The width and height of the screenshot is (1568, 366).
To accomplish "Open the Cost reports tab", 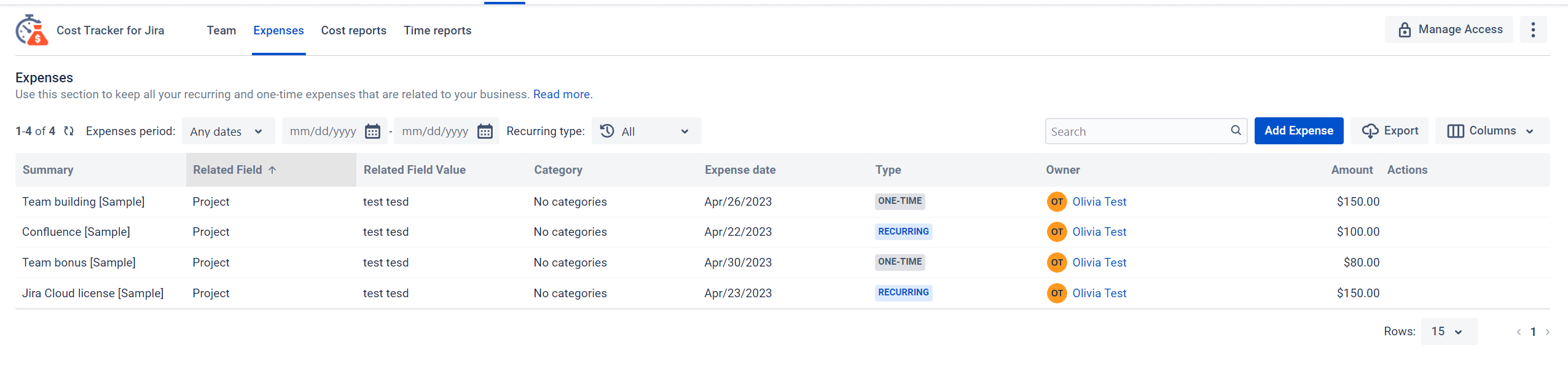I will (353, 31).
